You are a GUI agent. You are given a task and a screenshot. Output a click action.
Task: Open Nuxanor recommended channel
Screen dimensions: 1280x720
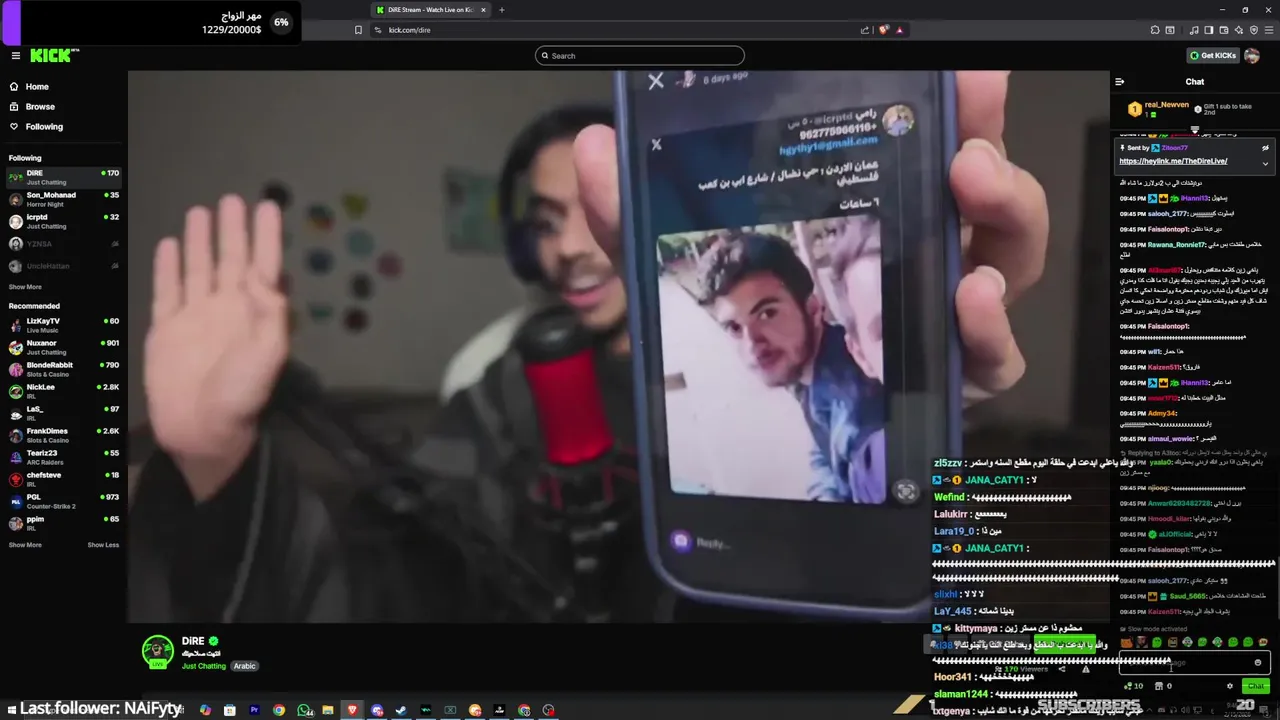tap(64, 347)
